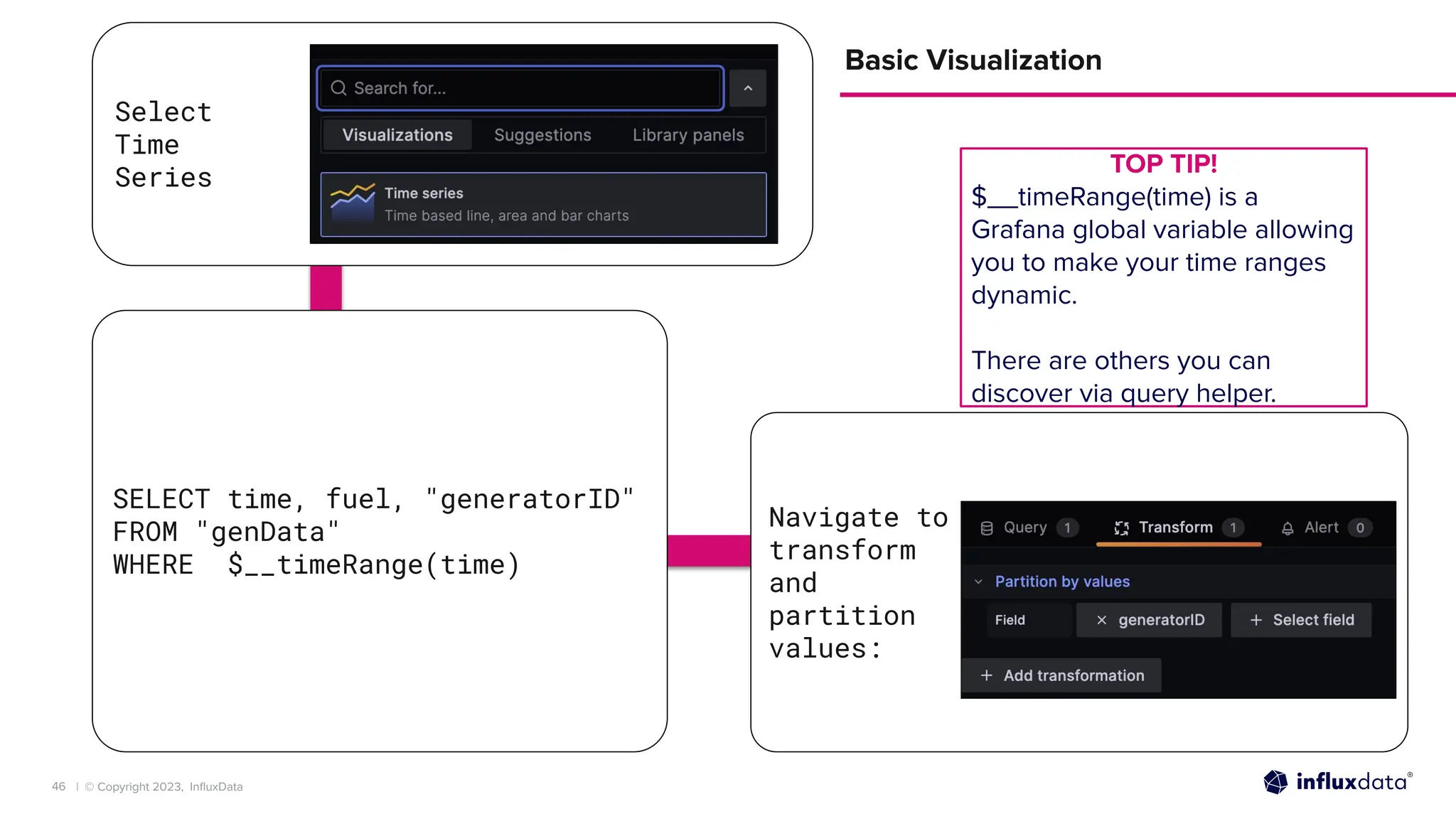The height and width of the screenshot is (819, 1456).
Task: Open the Suggestions tab
Action: 542,135
